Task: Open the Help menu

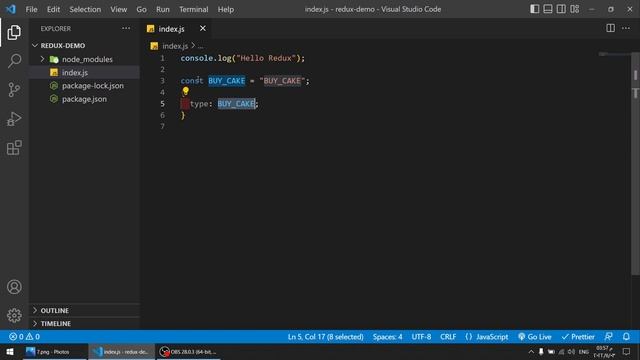Action: tap(226, 9)
